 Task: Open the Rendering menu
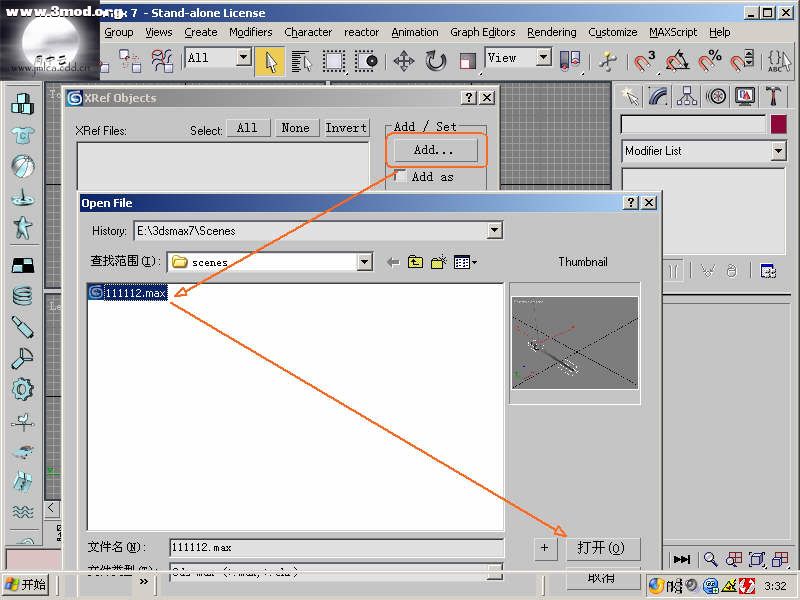(x=551, y=32)
